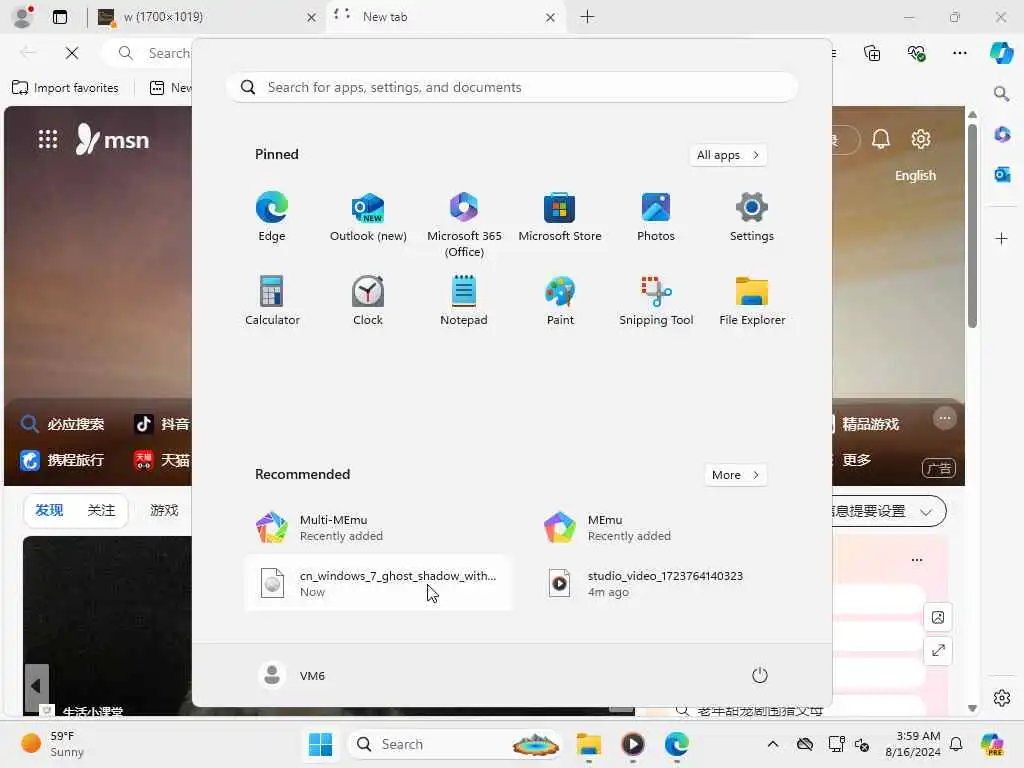Select the 发现 feed tab

(x=49, y=510)
